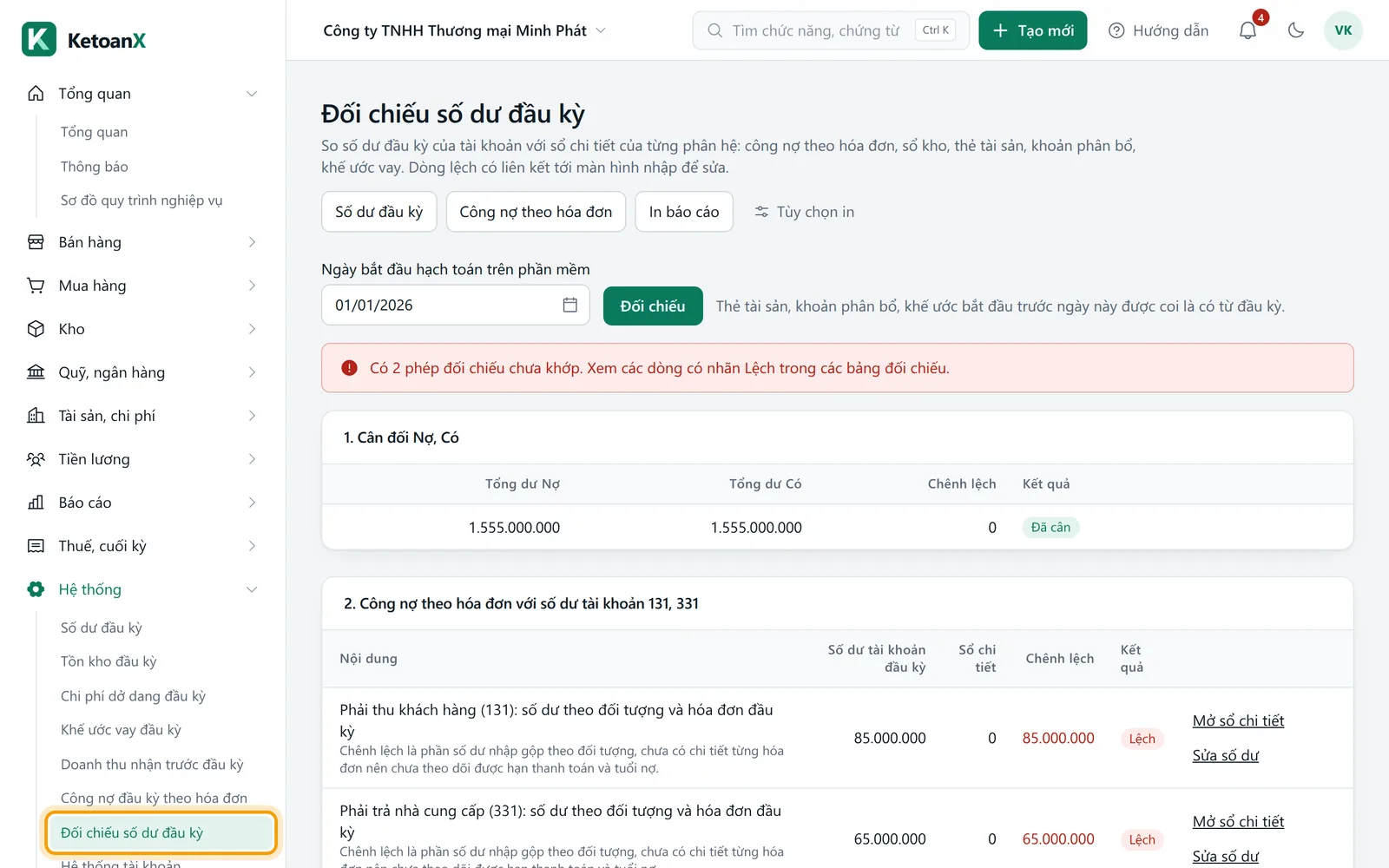This screenshot has width=1389, height=868.
Task: Click the Hệ thống gear icon
Action: pyautogui.click(x=36, y=589)
